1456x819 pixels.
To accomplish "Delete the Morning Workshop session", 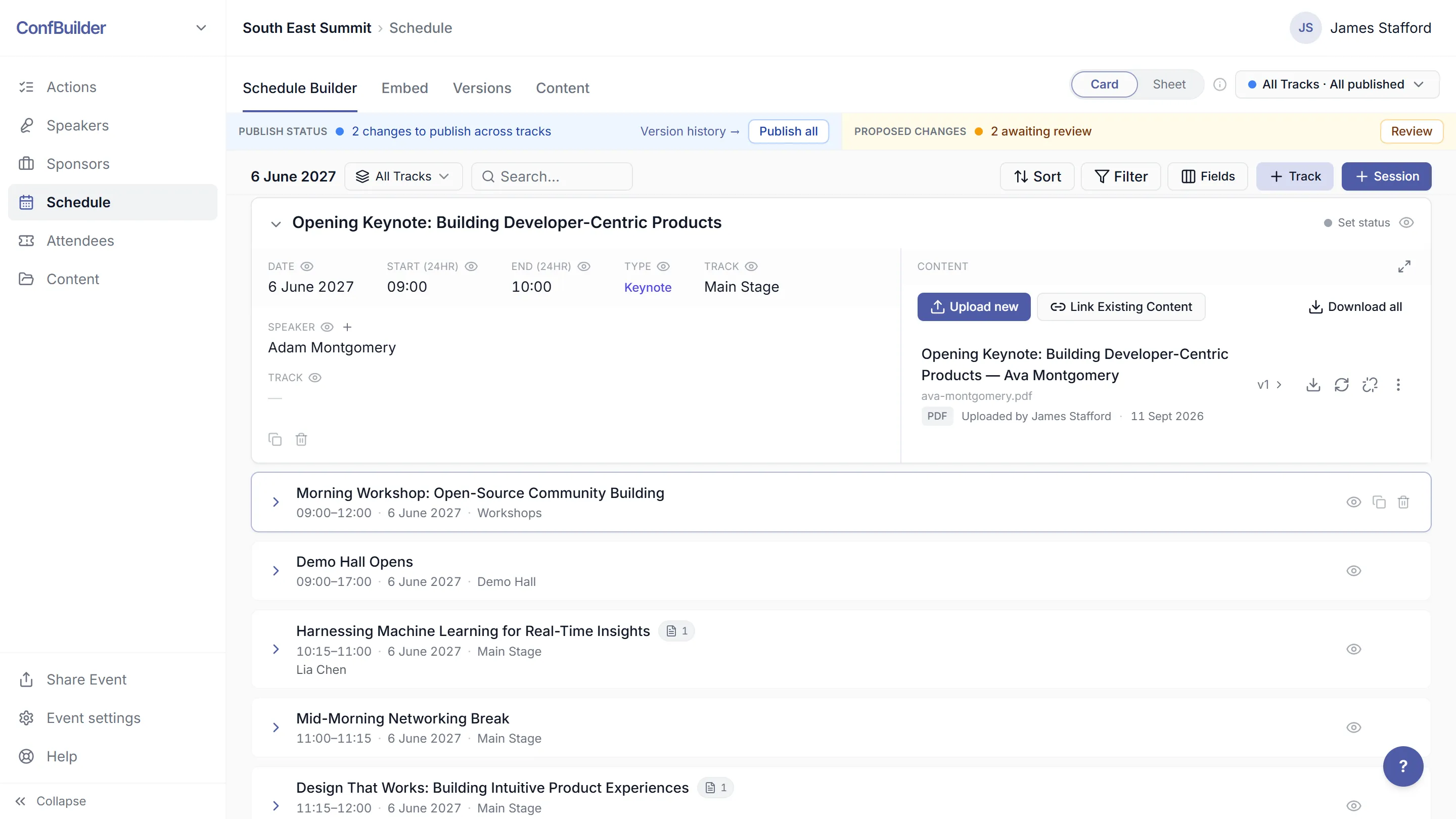I will click(x=1403, y=502).
